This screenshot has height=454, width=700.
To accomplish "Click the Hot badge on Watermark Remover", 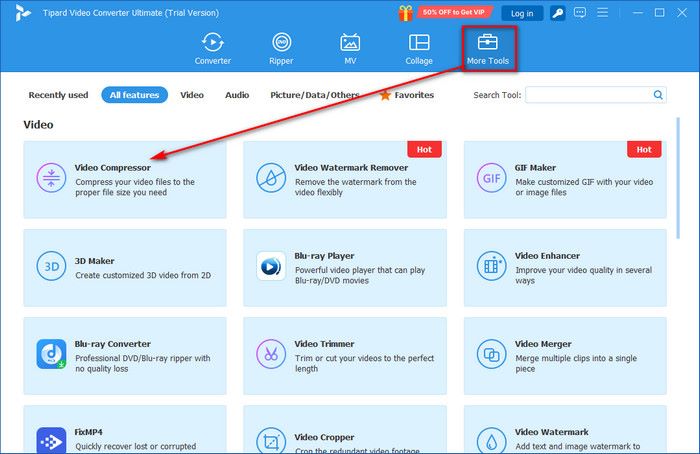I will [x=424, y=150].
